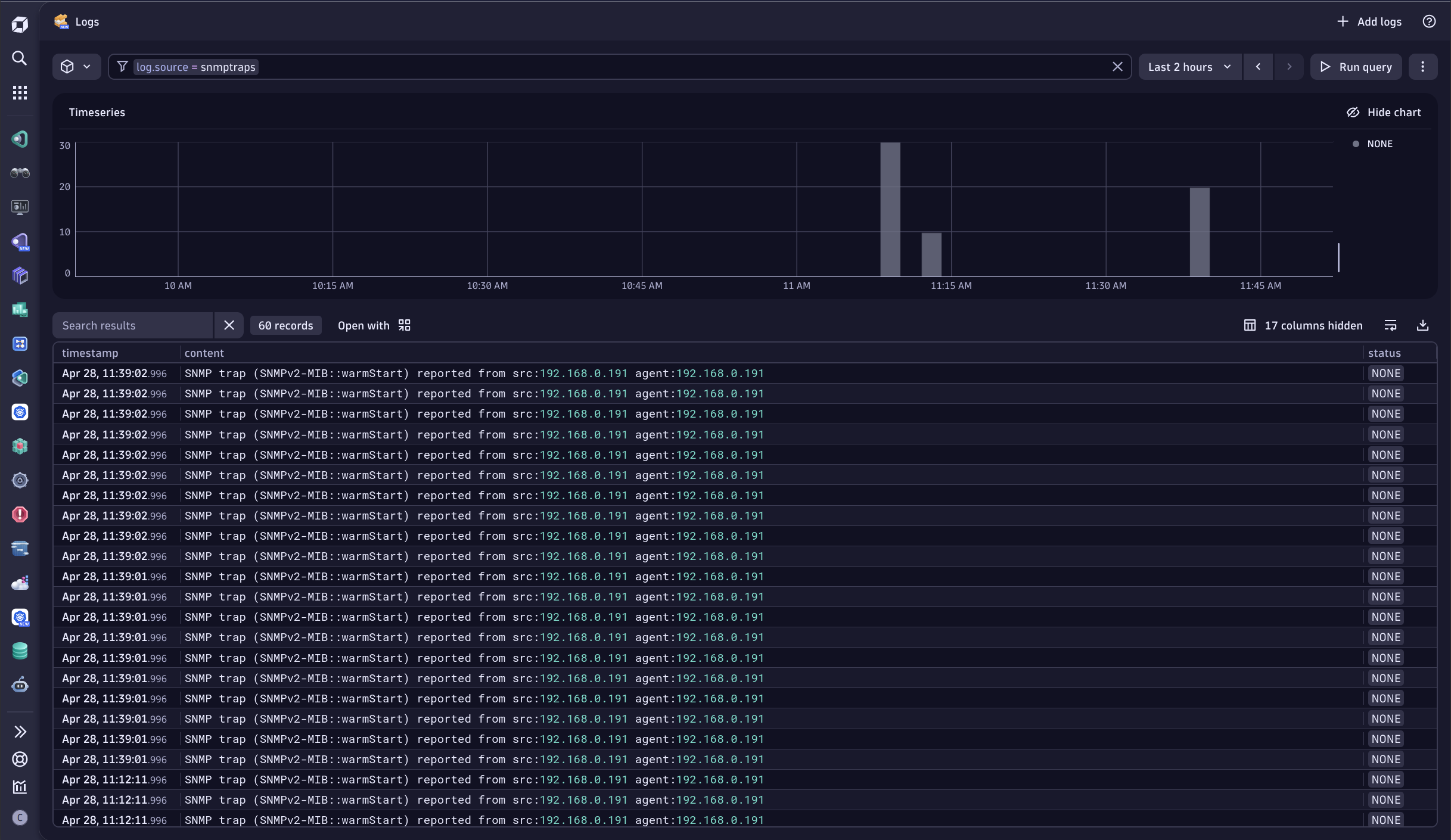Expand the query type selector chevron
The height and width of the screenshot is (840, 1451).
point(88,66)
